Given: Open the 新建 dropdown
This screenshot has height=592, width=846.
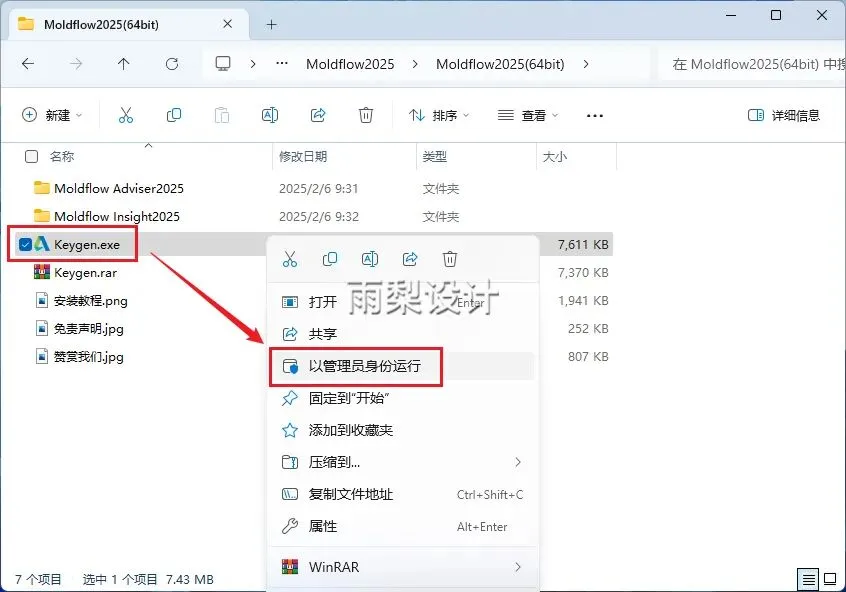Looking at the screenshot, I should point(52,115).
